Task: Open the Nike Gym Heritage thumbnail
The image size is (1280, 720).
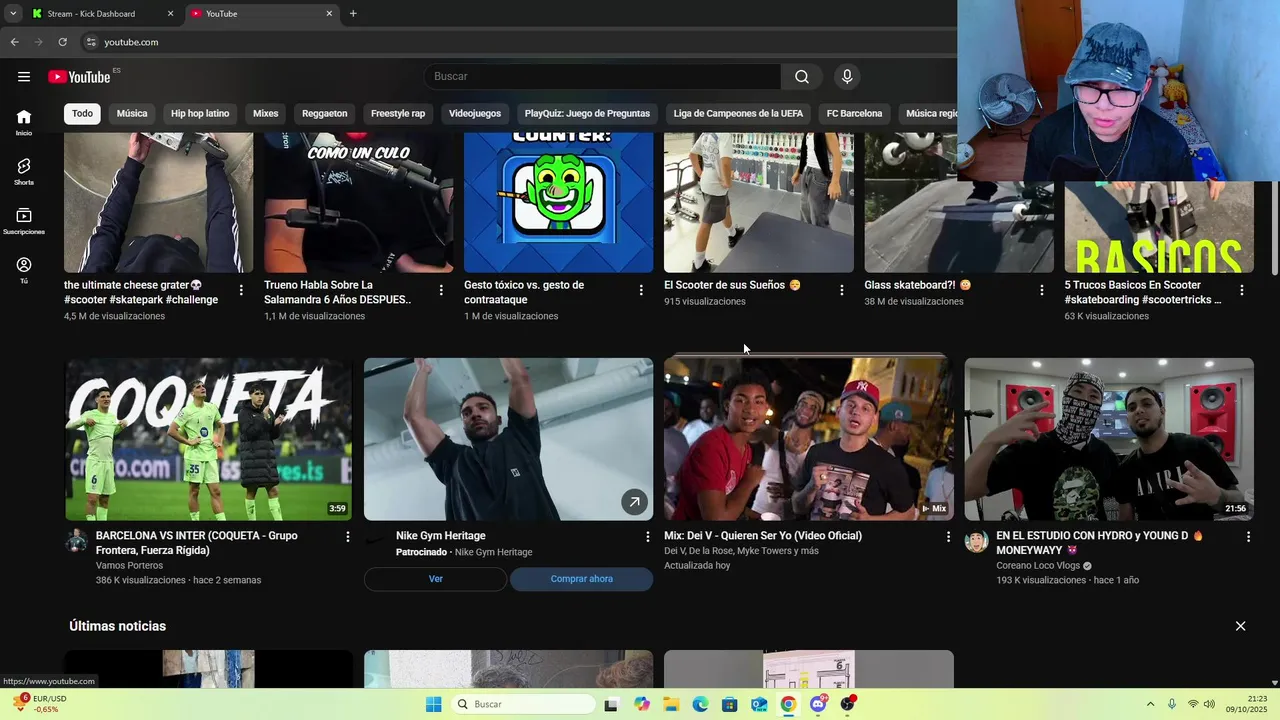Action: click(x=508, y=439)
